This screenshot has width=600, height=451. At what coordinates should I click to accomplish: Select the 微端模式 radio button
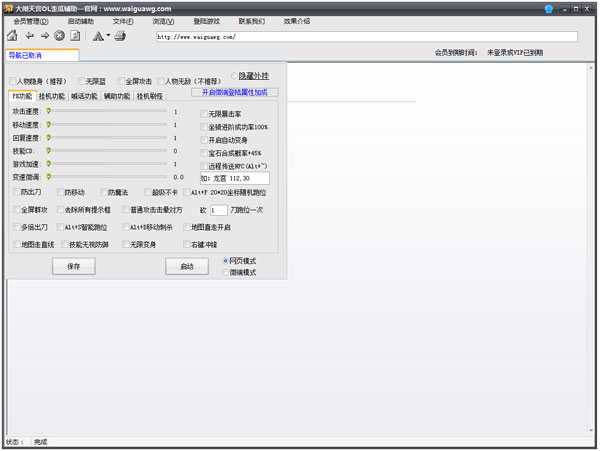pos(226,272)
